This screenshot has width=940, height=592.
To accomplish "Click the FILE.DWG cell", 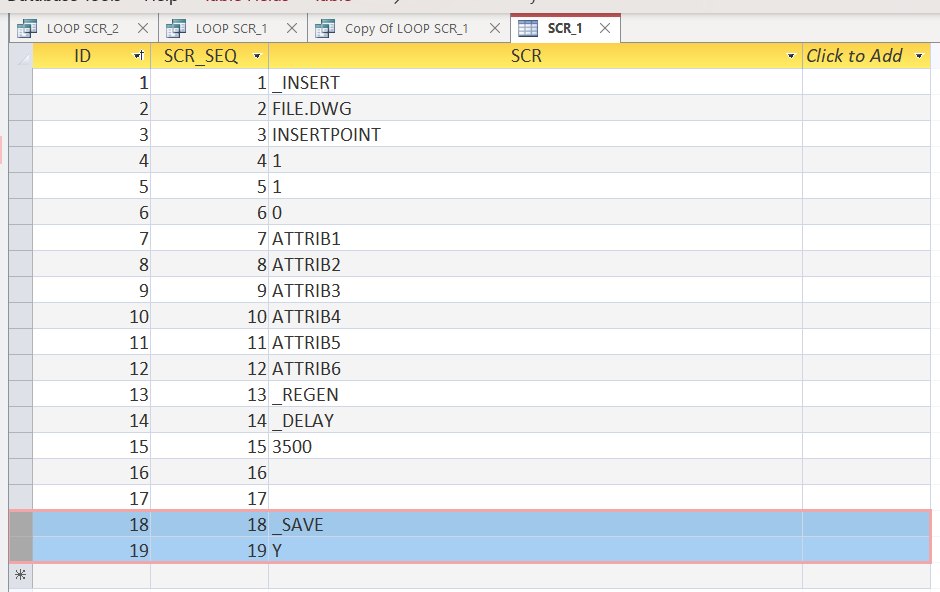I will click(535, 108).
